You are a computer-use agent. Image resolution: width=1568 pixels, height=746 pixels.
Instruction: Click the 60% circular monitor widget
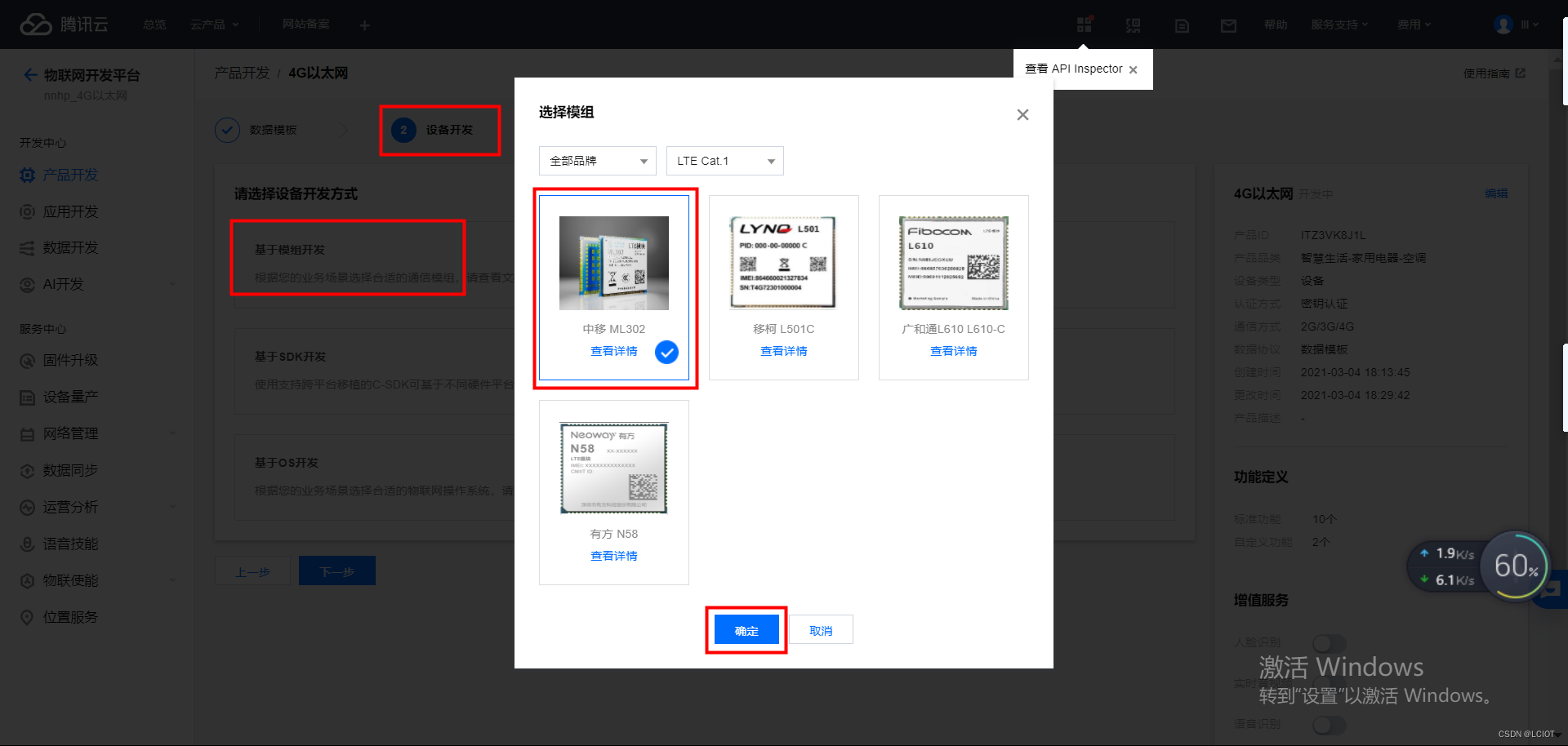point(1516,566)
